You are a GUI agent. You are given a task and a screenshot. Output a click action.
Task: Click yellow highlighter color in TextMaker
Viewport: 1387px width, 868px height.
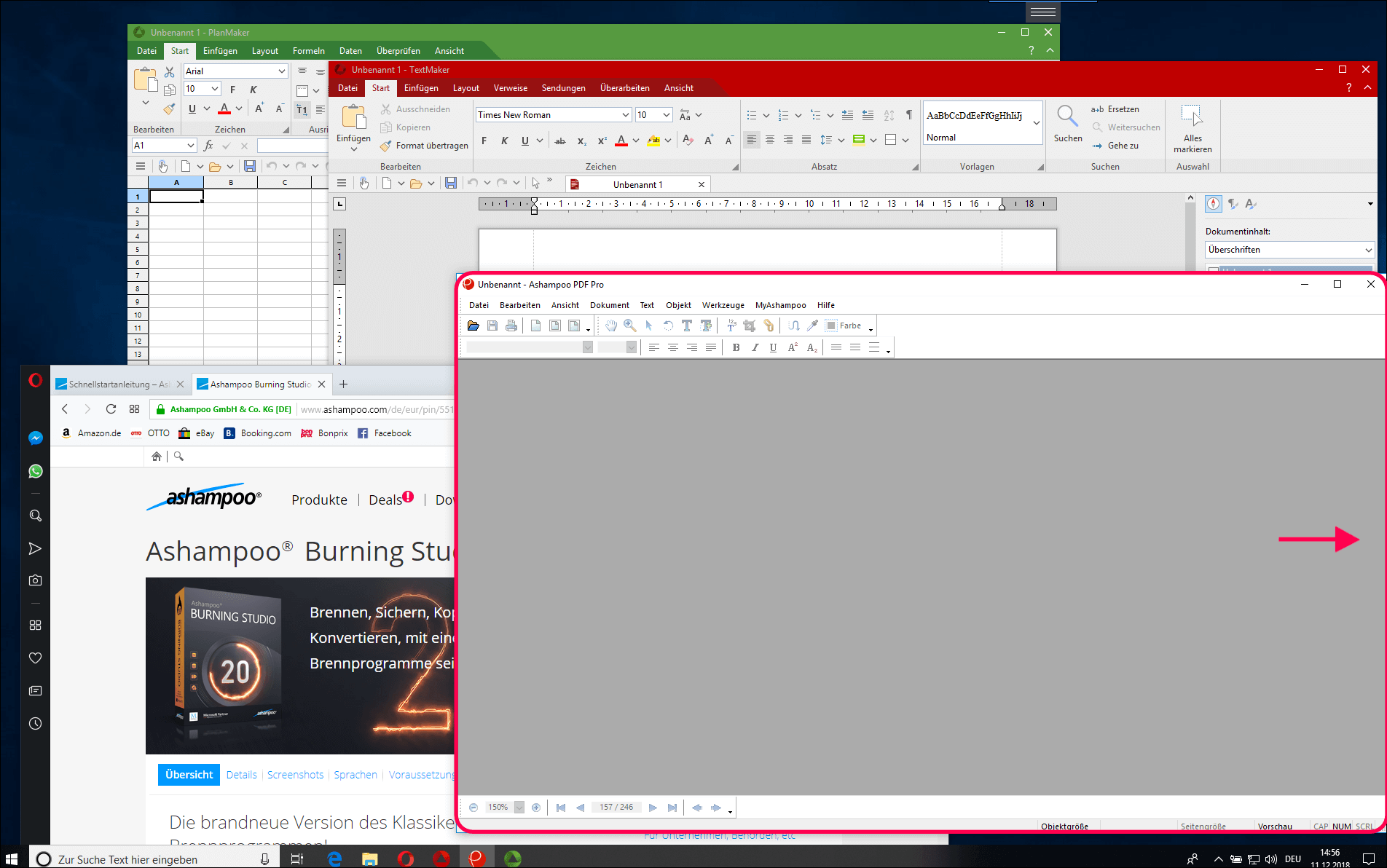(653, 141)
